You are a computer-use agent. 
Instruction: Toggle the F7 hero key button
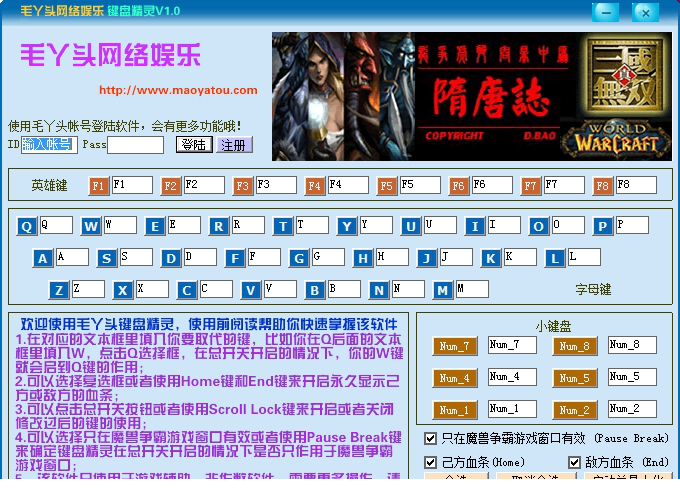[x=530, y=186]
